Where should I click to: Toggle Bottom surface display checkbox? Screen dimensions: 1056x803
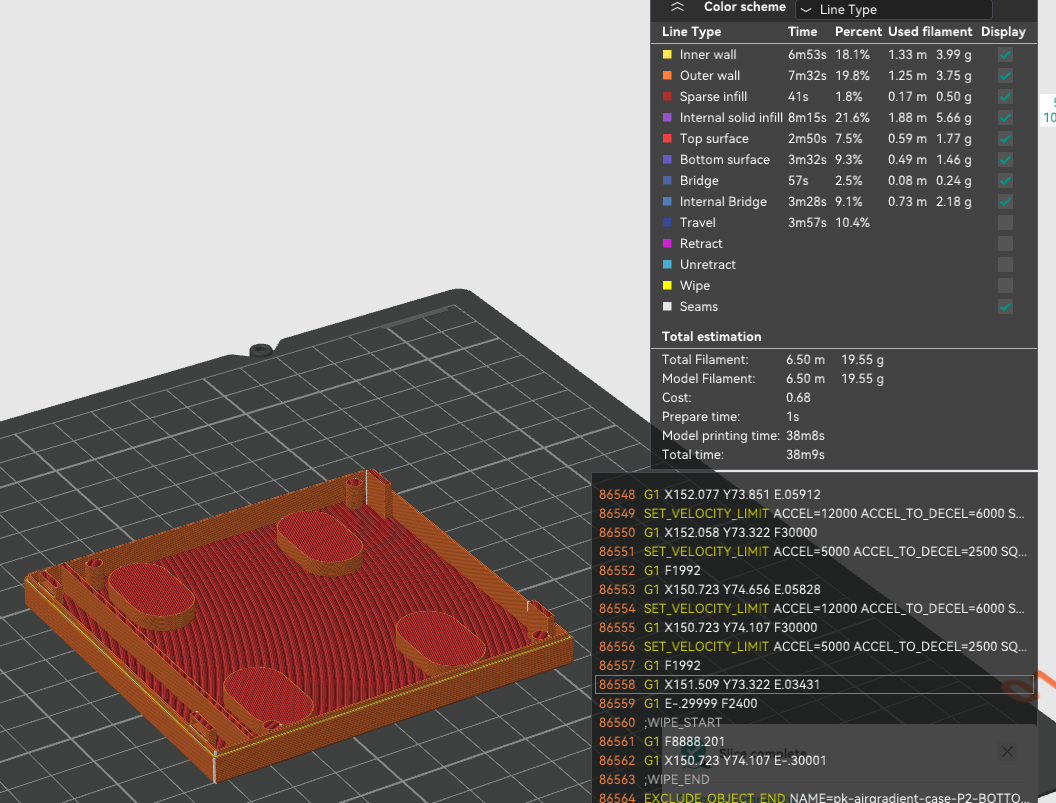(x=1005, y=160)
